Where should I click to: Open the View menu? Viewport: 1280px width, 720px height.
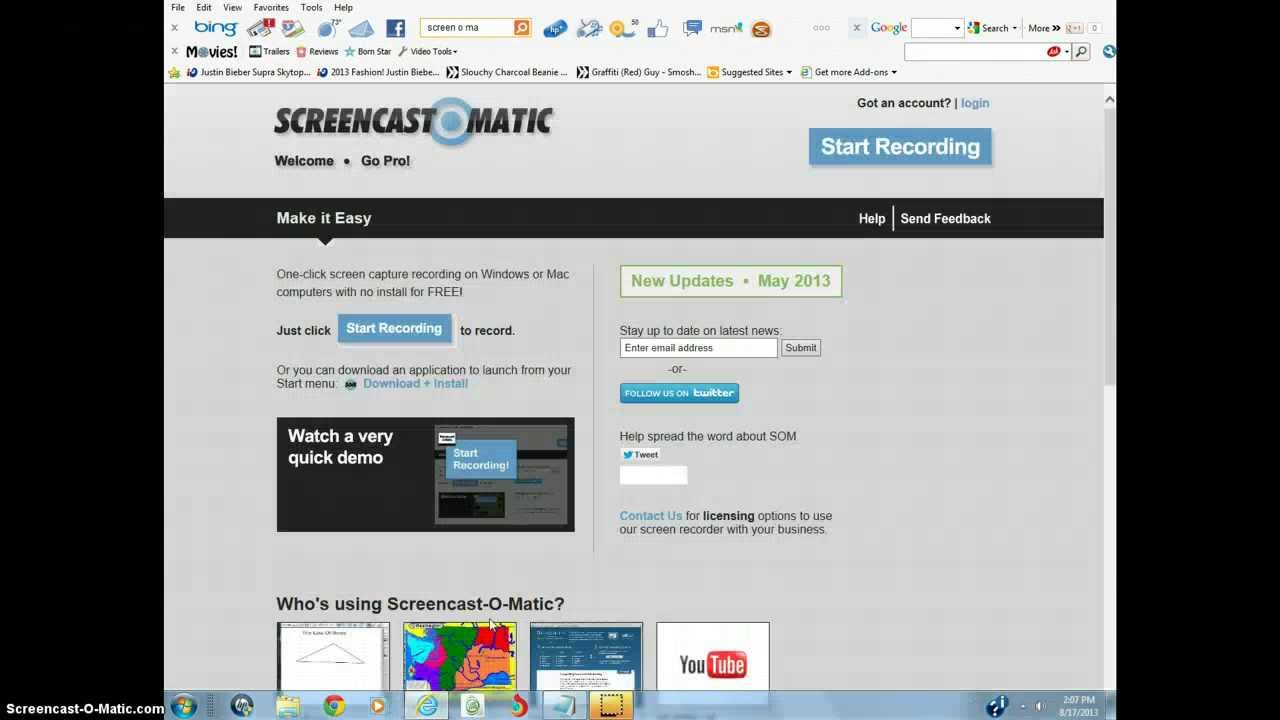[x=233, y=7]
